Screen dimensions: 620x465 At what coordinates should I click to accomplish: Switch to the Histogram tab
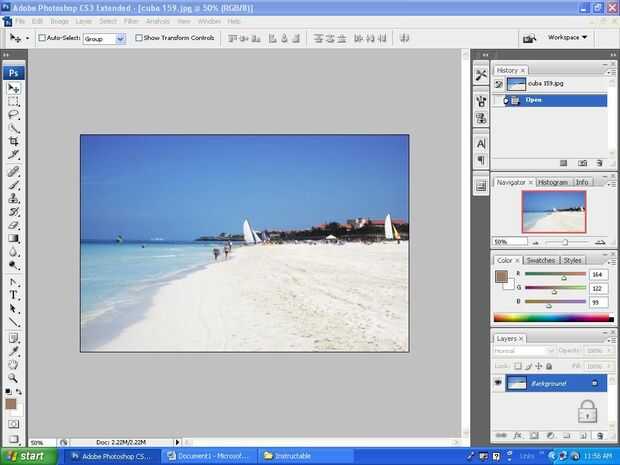click(x=553, y=182)
